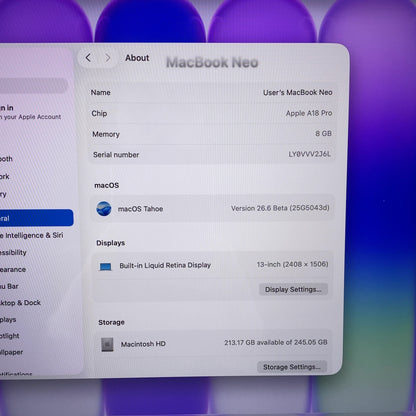The width and height of the screenshot is (416, 416).
Task: Click serial number LY8VVV2J6L
Action: tap(310, 154)
